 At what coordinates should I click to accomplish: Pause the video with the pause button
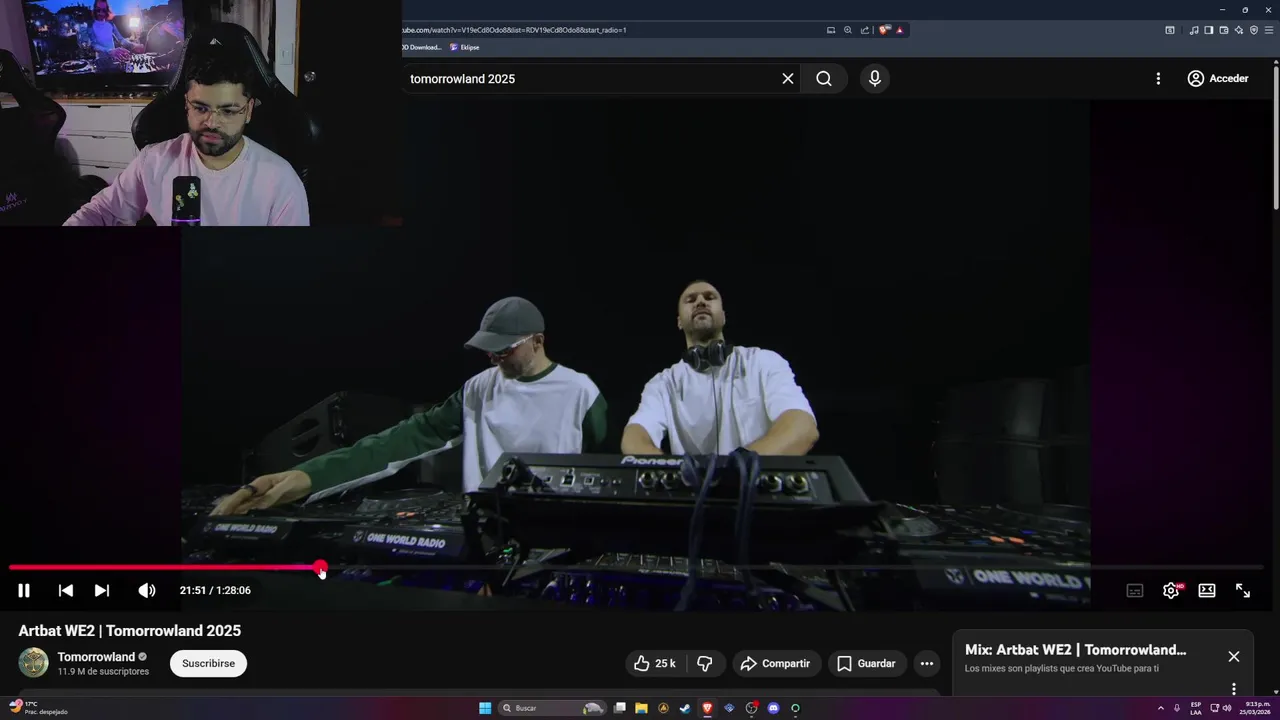click(24, 590)
